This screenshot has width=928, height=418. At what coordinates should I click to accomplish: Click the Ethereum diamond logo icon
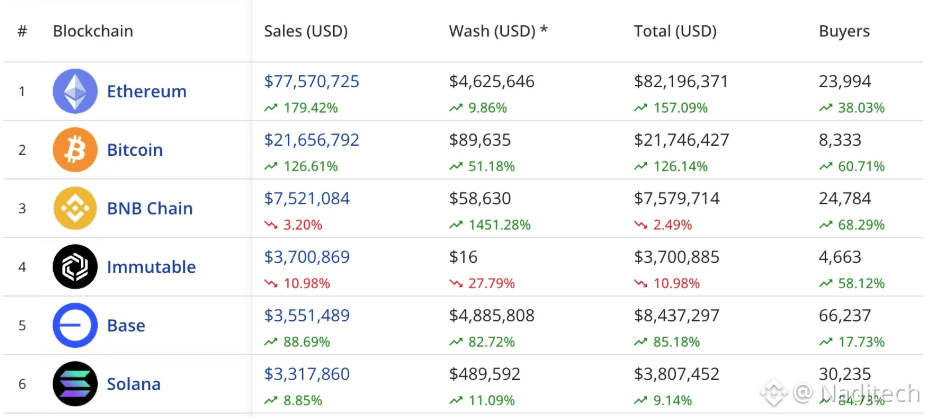tap(75, 91)
